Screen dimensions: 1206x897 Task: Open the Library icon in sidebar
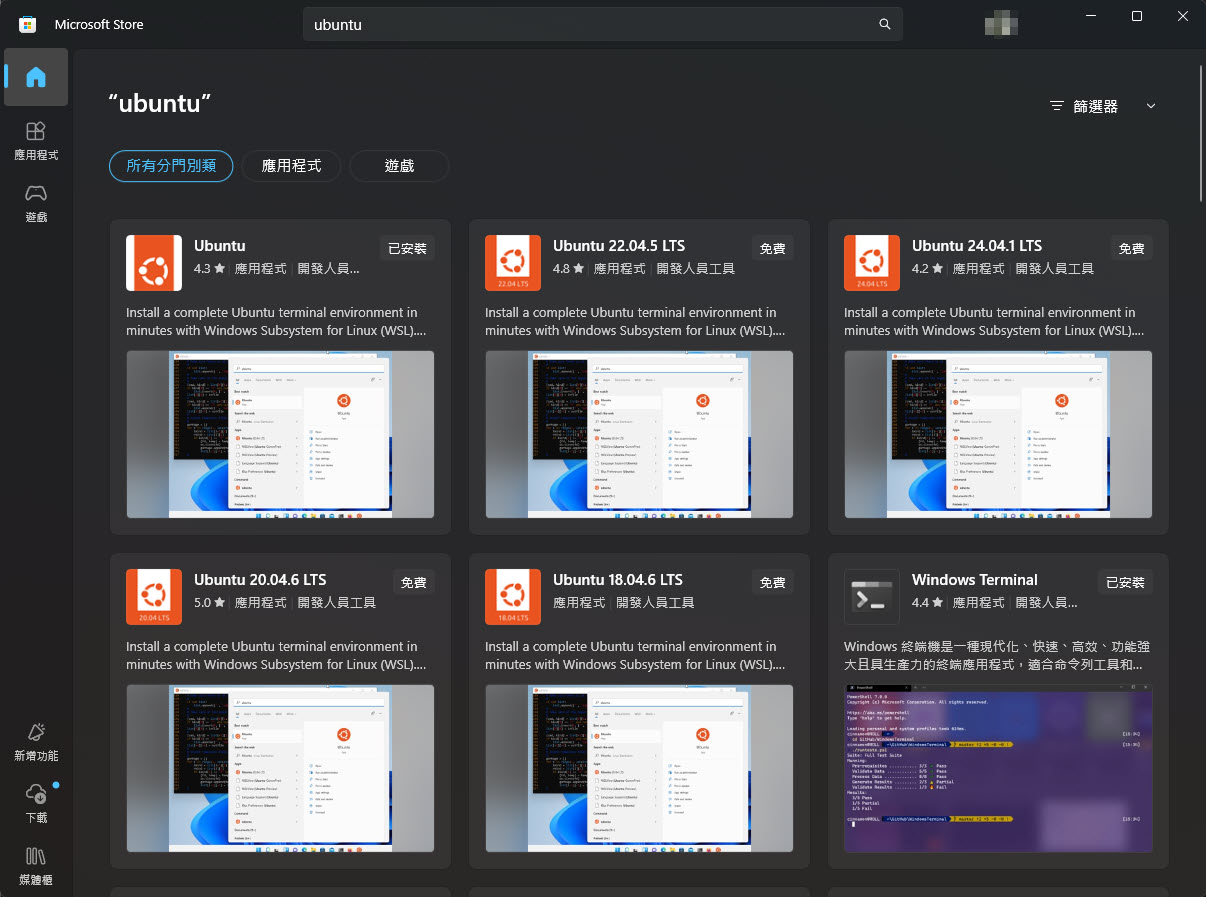coord(36,856)
